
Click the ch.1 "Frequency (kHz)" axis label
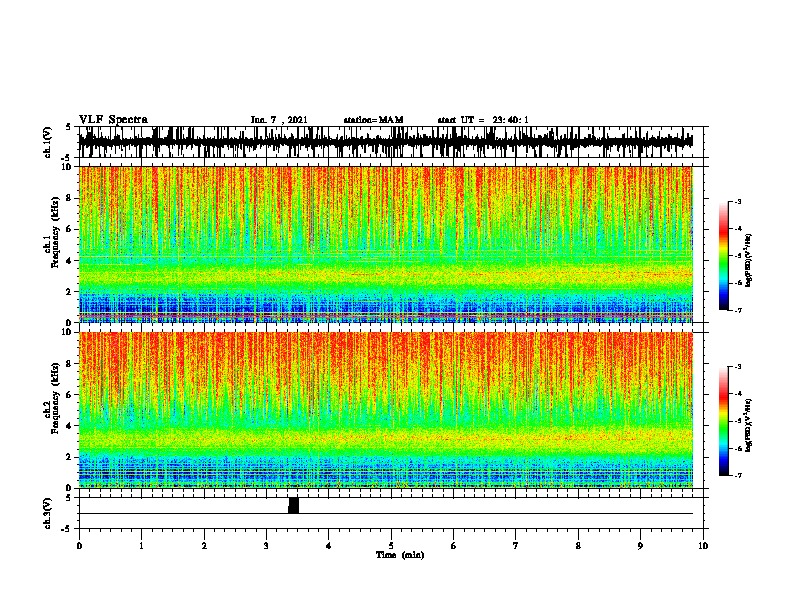(x=55, y=233)
